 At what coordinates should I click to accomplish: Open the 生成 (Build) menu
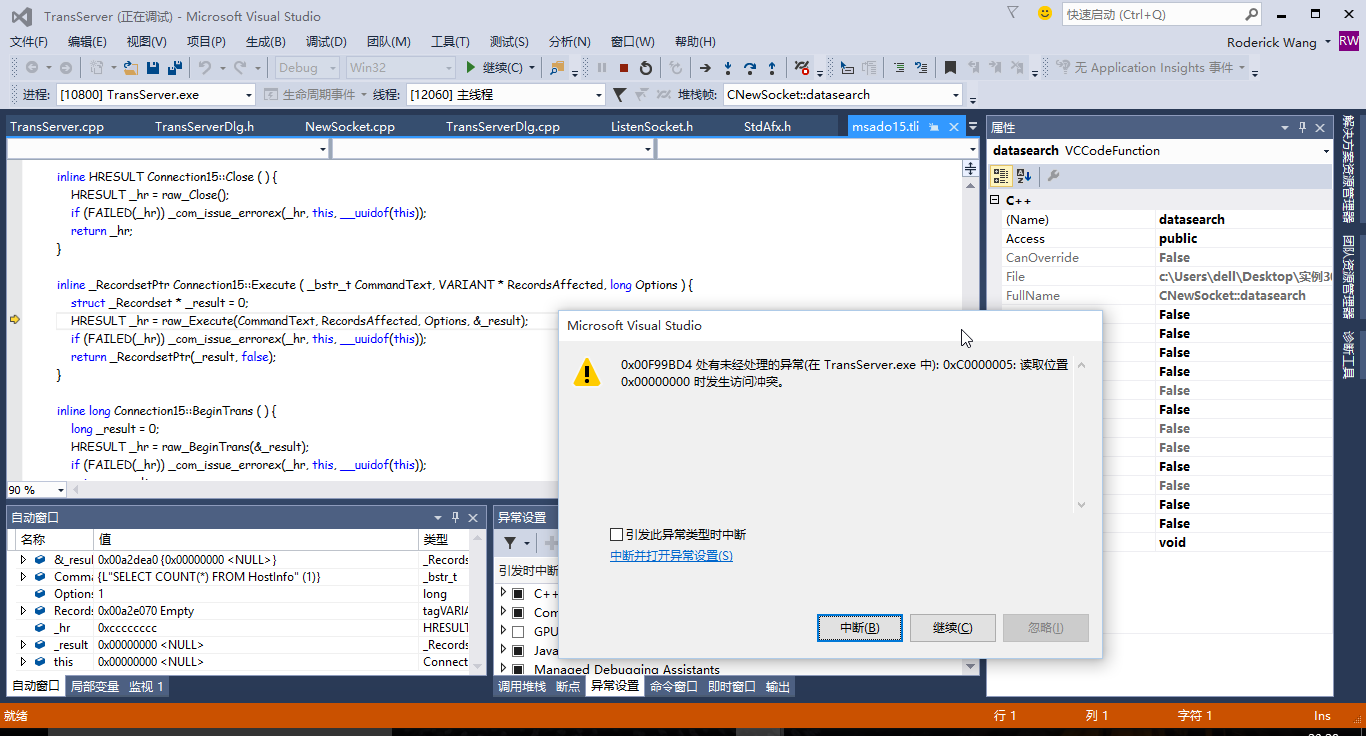[266, 41]
